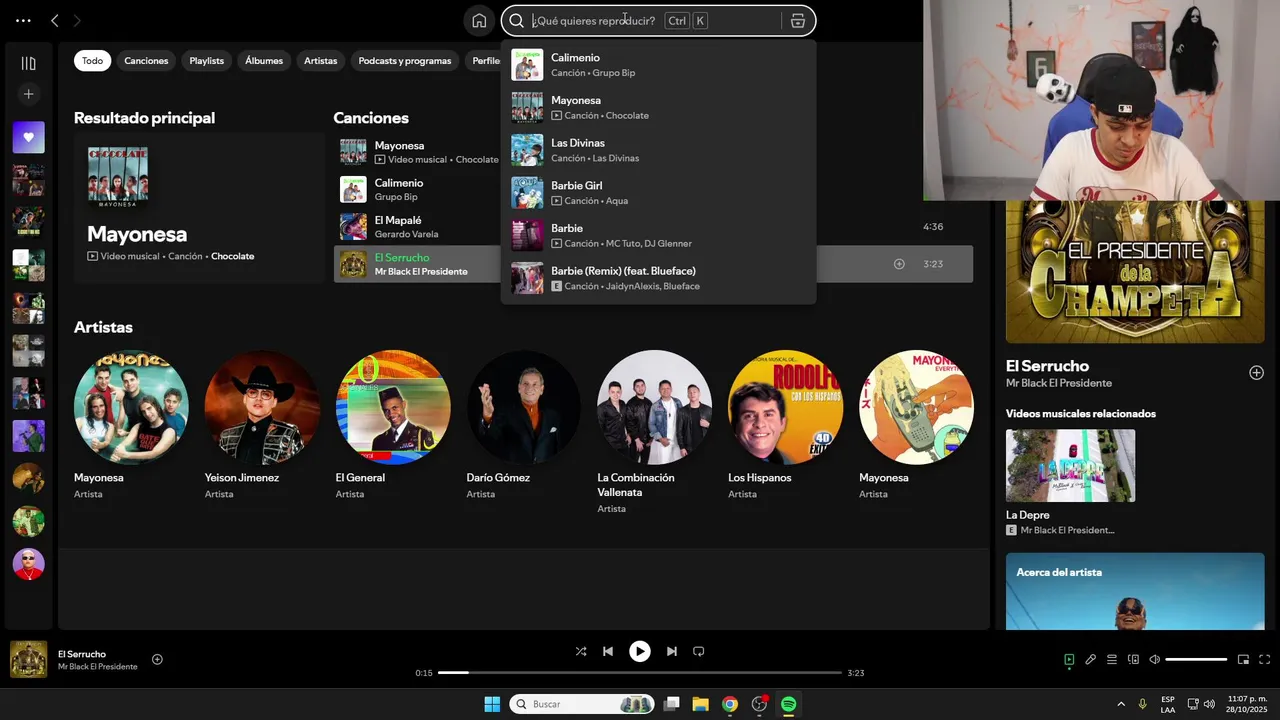Screen dimensions: 1280x720
Task: Filter results by Artistas
Action: tap(321, 61)
